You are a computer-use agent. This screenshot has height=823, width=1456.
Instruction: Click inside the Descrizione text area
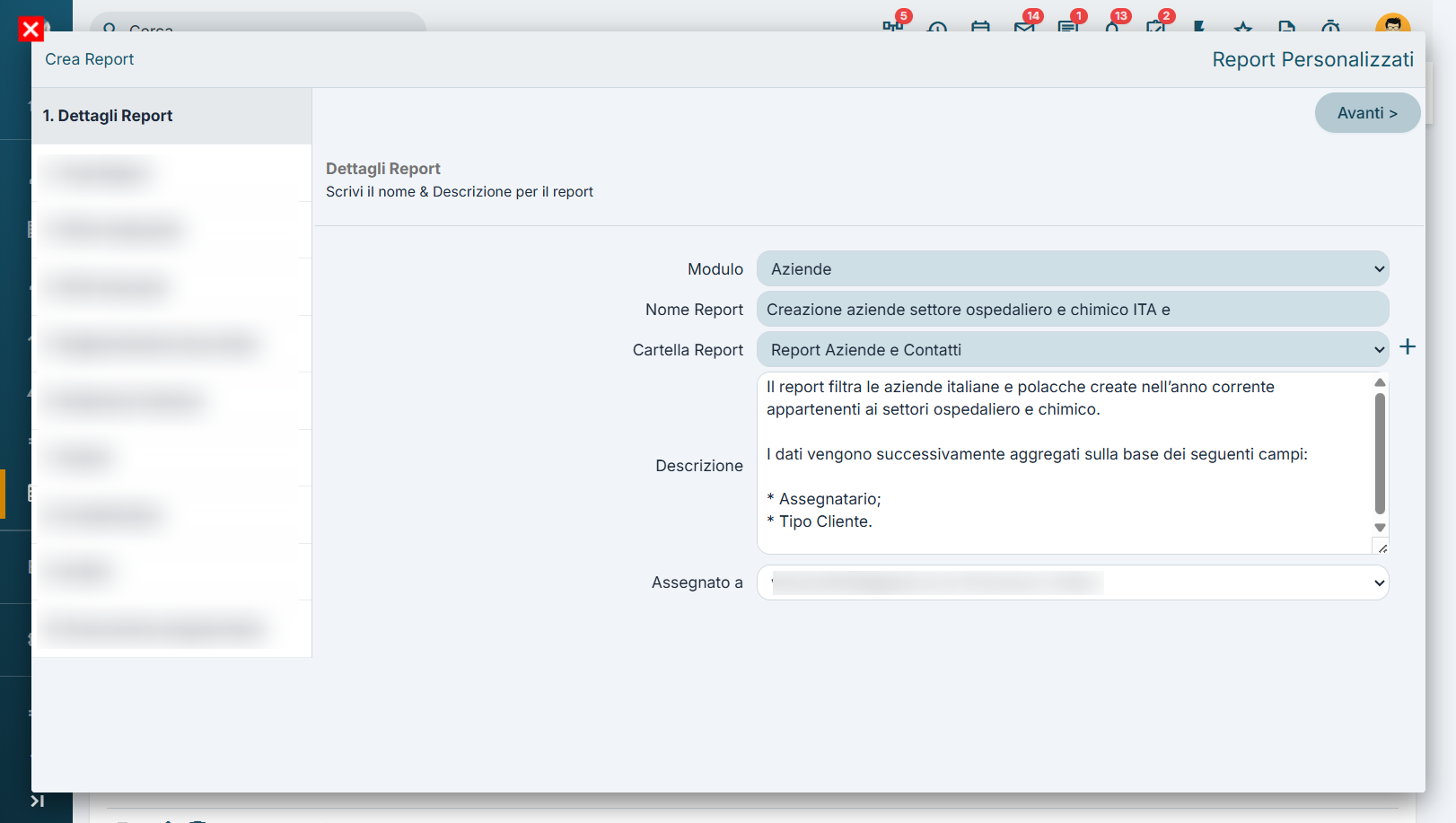pos(1064,463)
